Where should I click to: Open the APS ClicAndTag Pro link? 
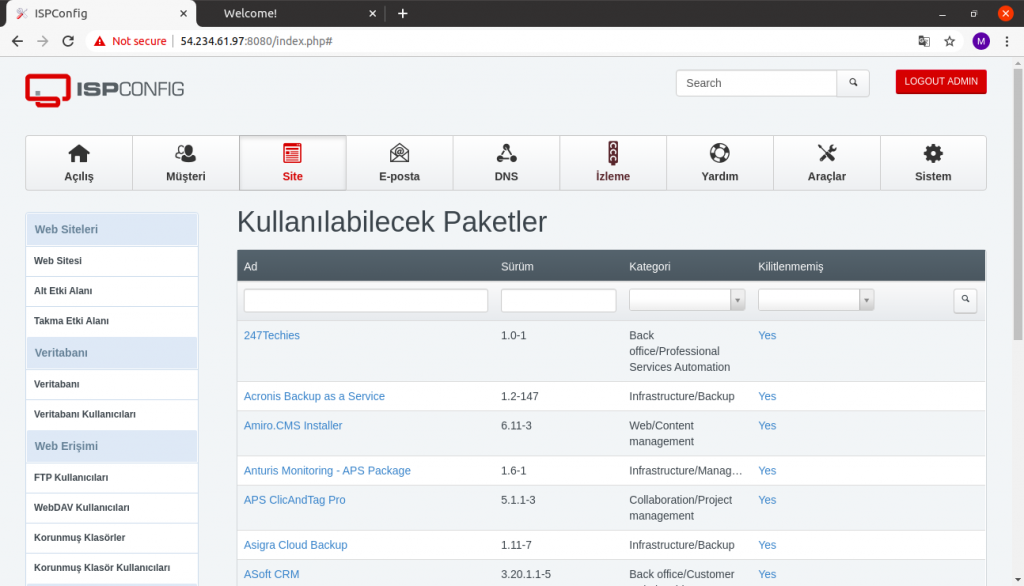pyautogui.click(x=295, y=500)
